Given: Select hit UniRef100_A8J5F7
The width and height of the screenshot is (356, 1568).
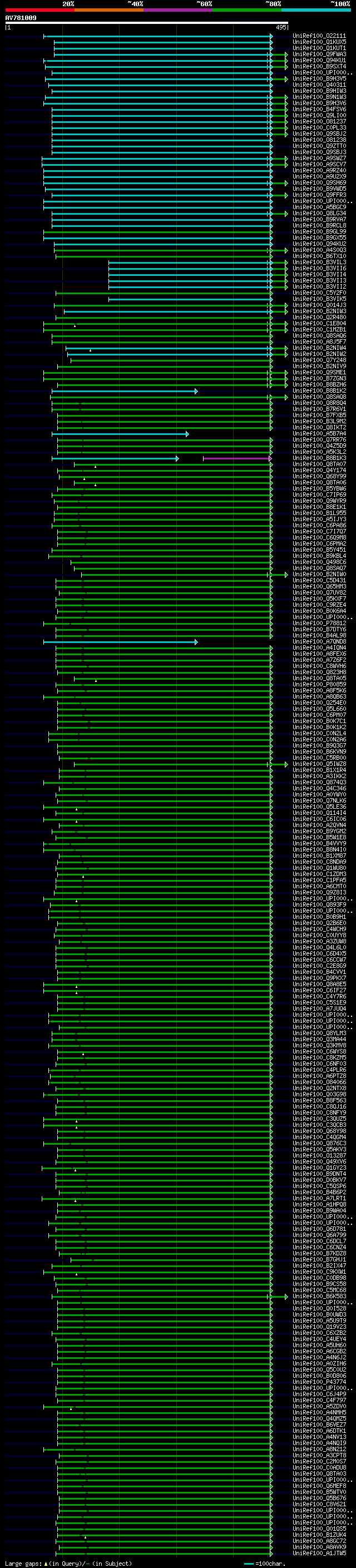Looking at the screenshot, I should (x=319, y=342).
